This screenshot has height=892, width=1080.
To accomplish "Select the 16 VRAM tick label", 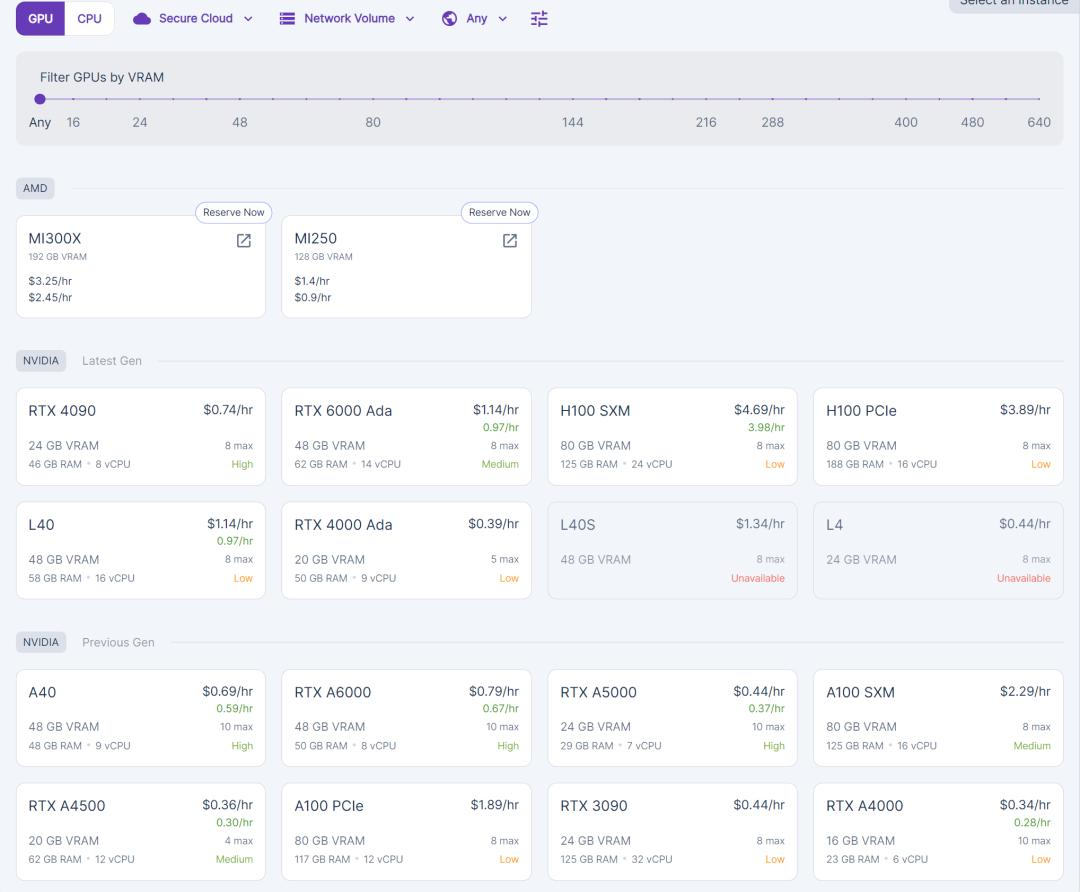I will (73, 122).
